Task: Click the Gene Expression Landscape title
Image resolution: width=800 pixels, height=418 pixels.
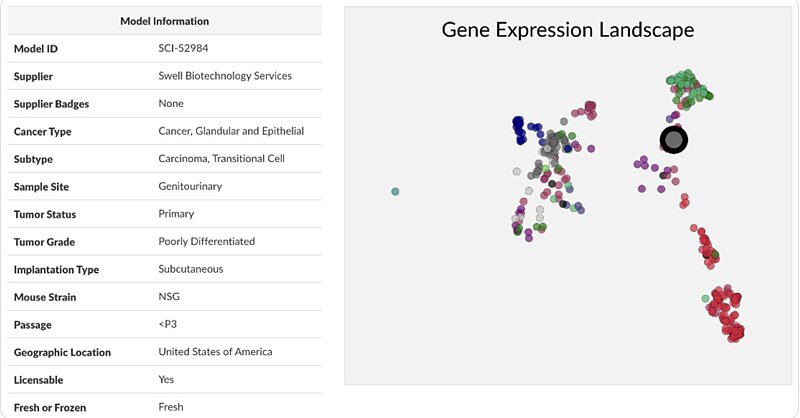Action: point(568,30)
